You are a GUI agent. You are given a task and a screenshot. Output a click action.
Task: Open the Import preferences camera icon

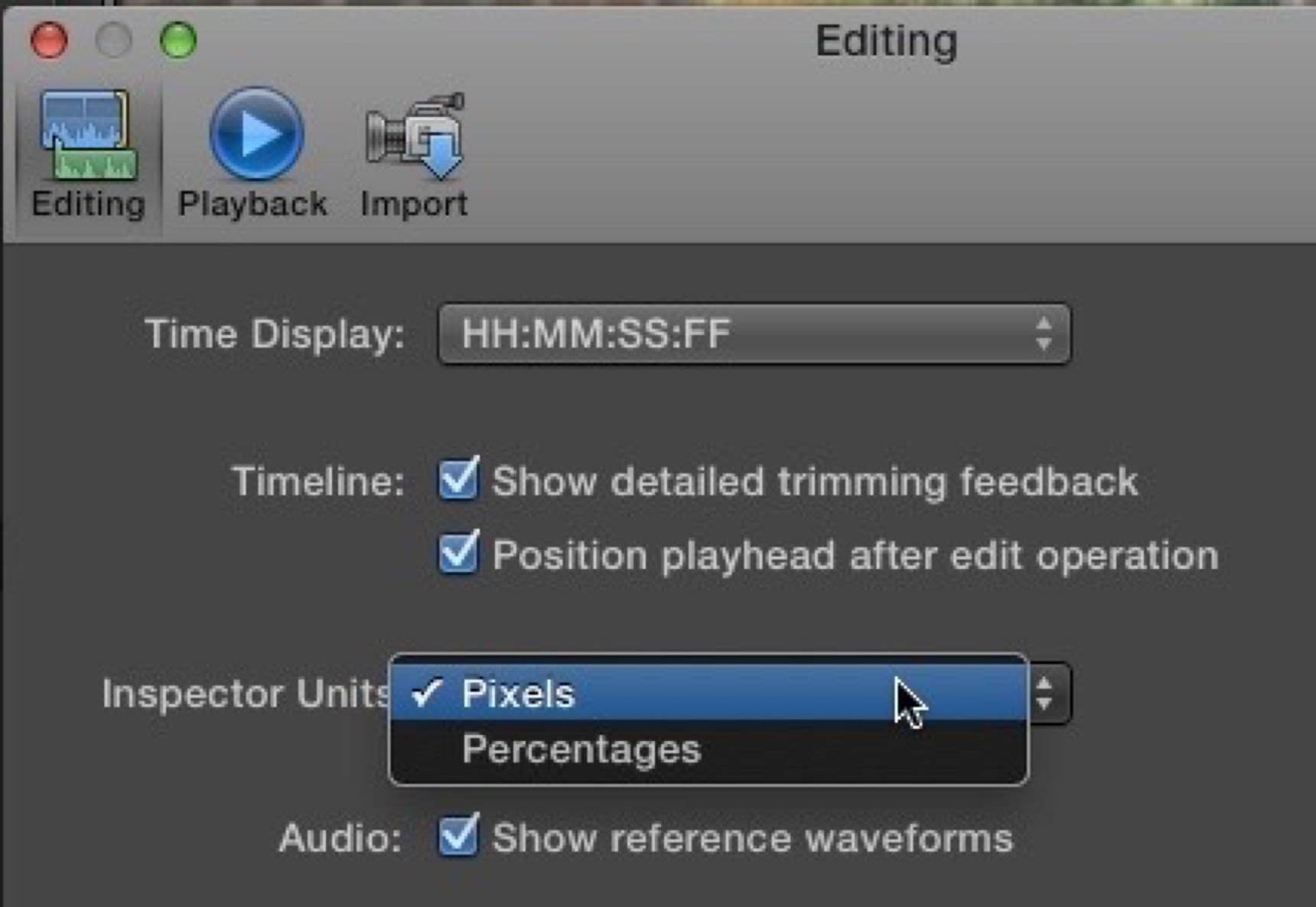[415, 135]
